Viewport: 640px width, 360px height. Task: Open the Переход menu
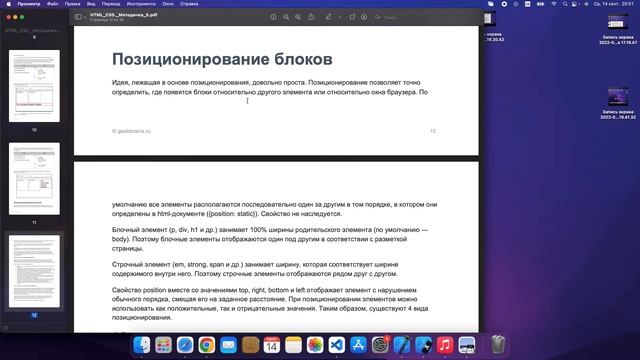111,4
